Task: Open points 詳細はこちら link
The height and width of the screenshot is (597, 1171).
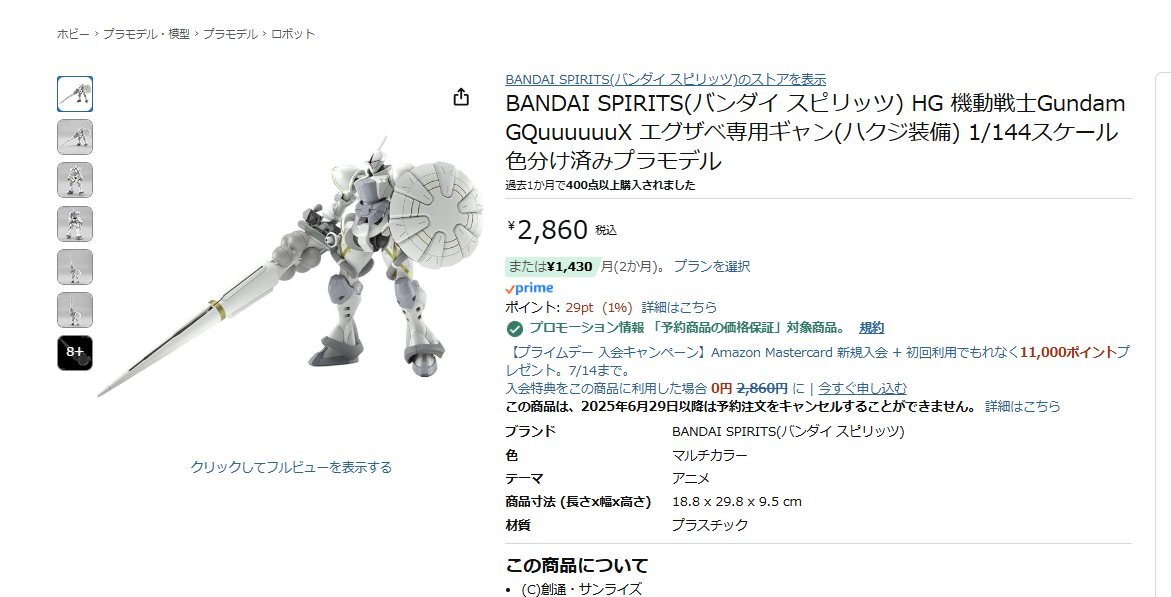Action: (x=679, y=307)
